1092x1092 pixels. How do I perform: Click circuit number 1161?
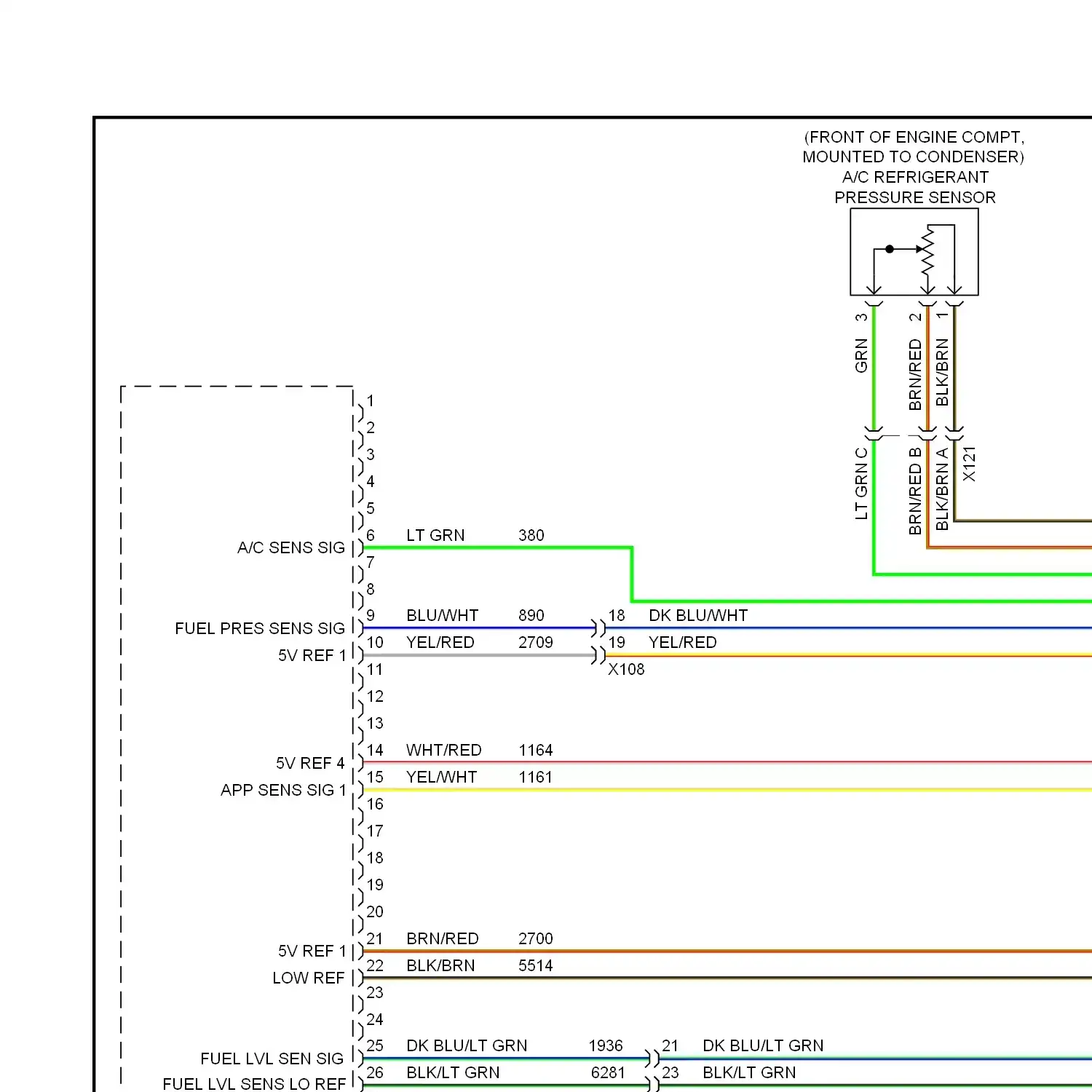(x=536, y=777)
